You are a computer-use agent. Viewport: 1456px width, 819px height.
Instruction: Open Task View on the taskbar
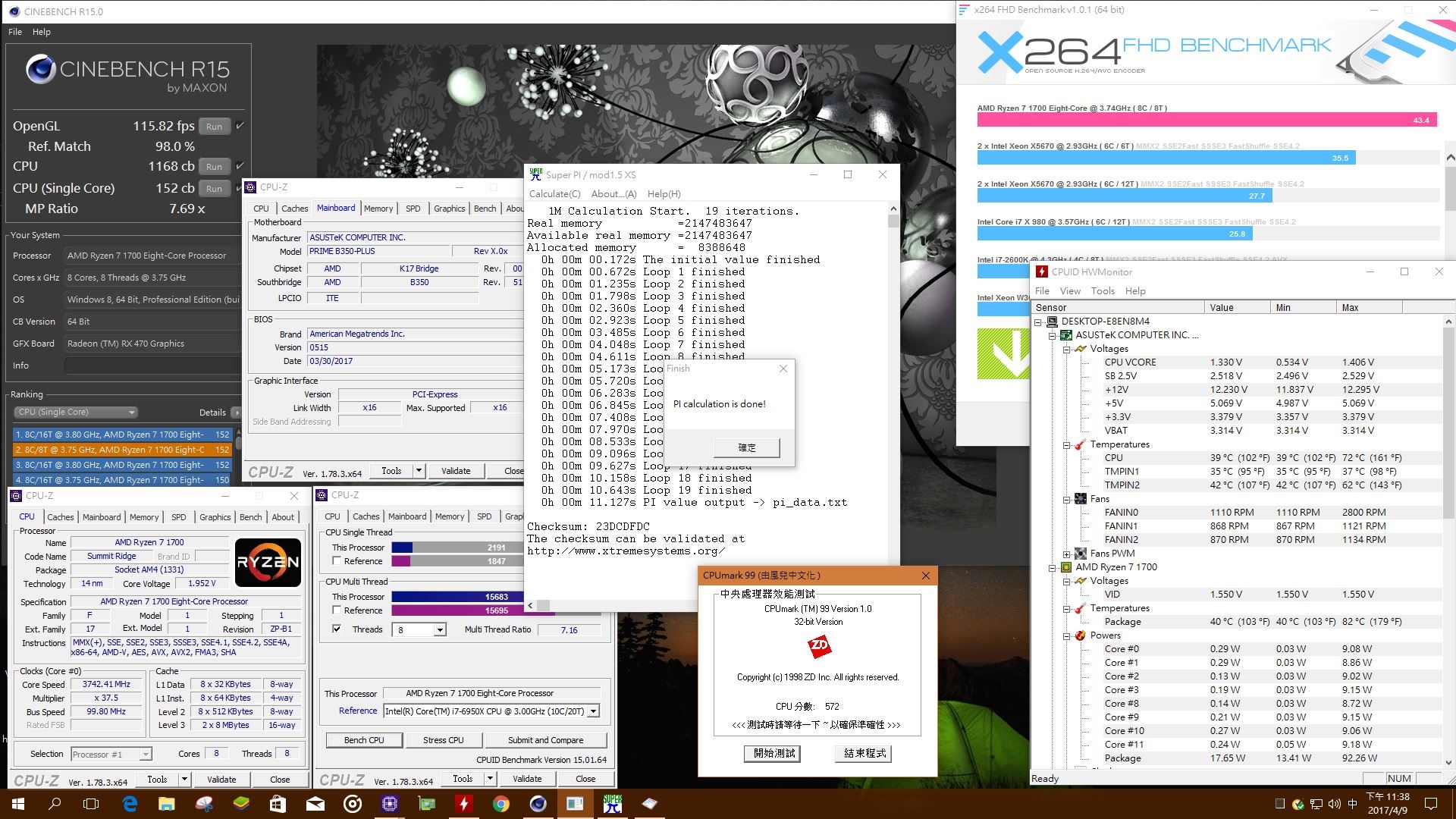(x=91, y=804)
